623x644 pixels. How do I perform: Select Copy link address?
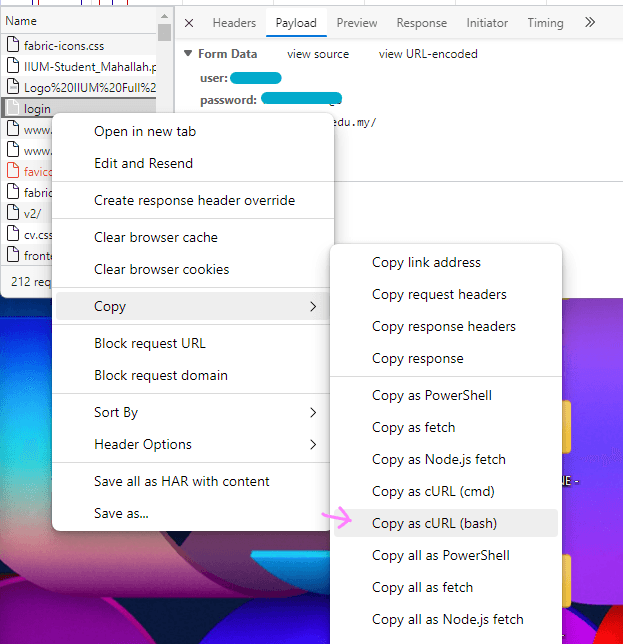[446, 262]
